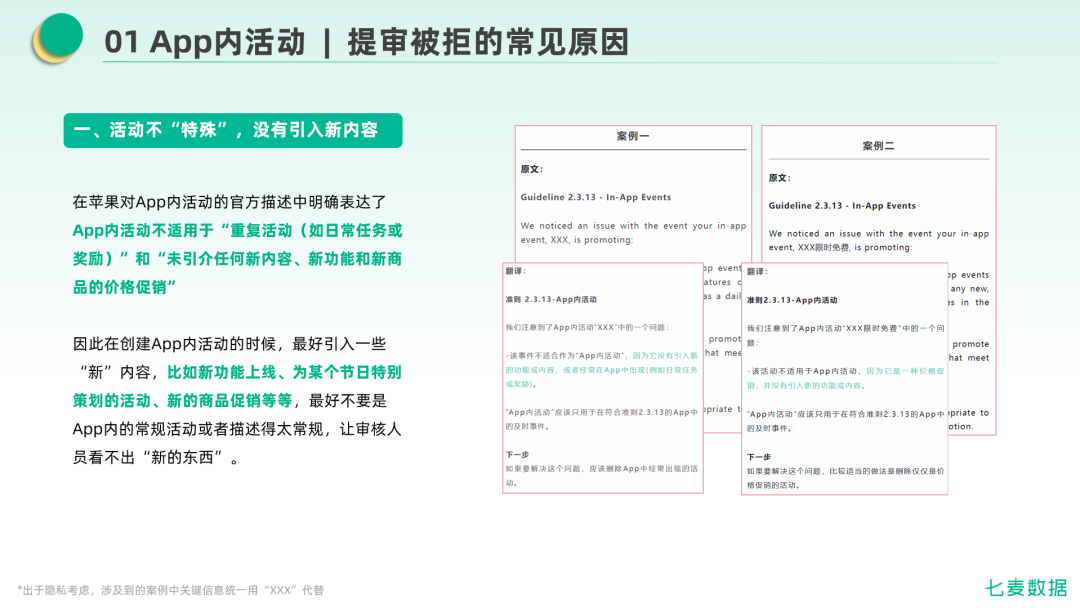Click "翻译:" label in the 案例二 translation card

(x=757, y=271)
